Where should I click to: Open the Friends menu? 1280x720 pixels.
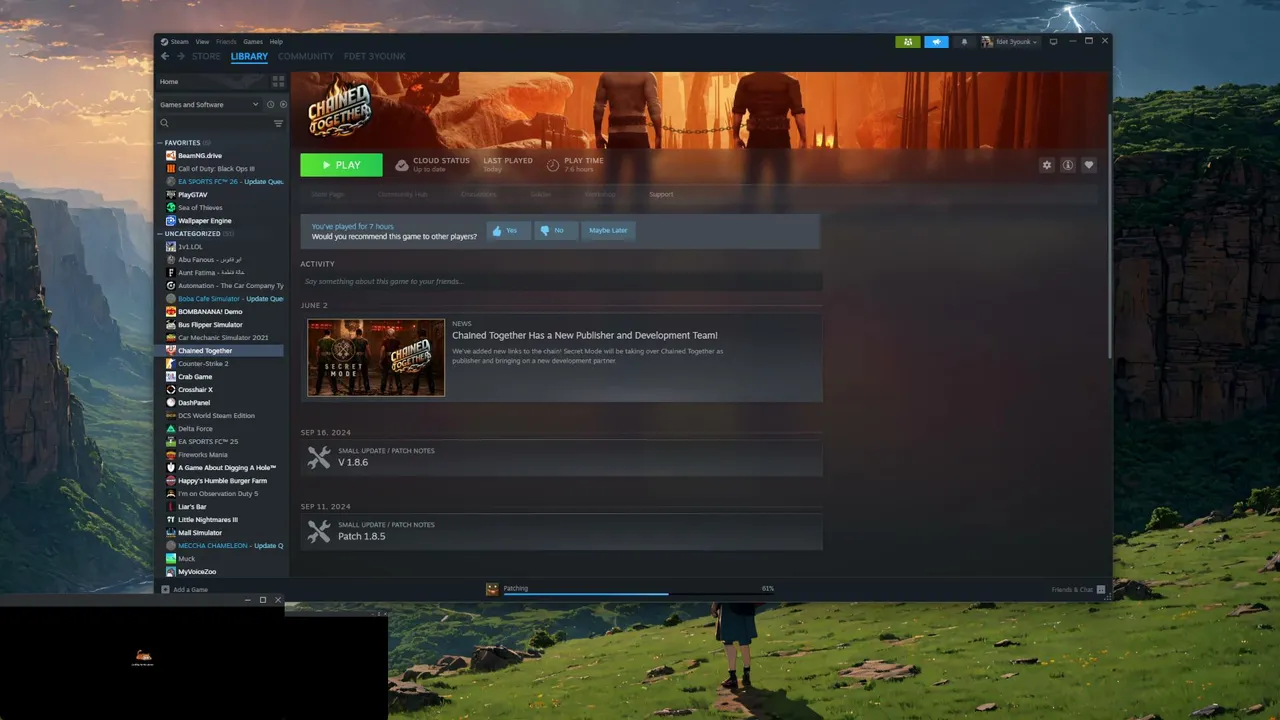pyautogui.click(x=226, y=42)
